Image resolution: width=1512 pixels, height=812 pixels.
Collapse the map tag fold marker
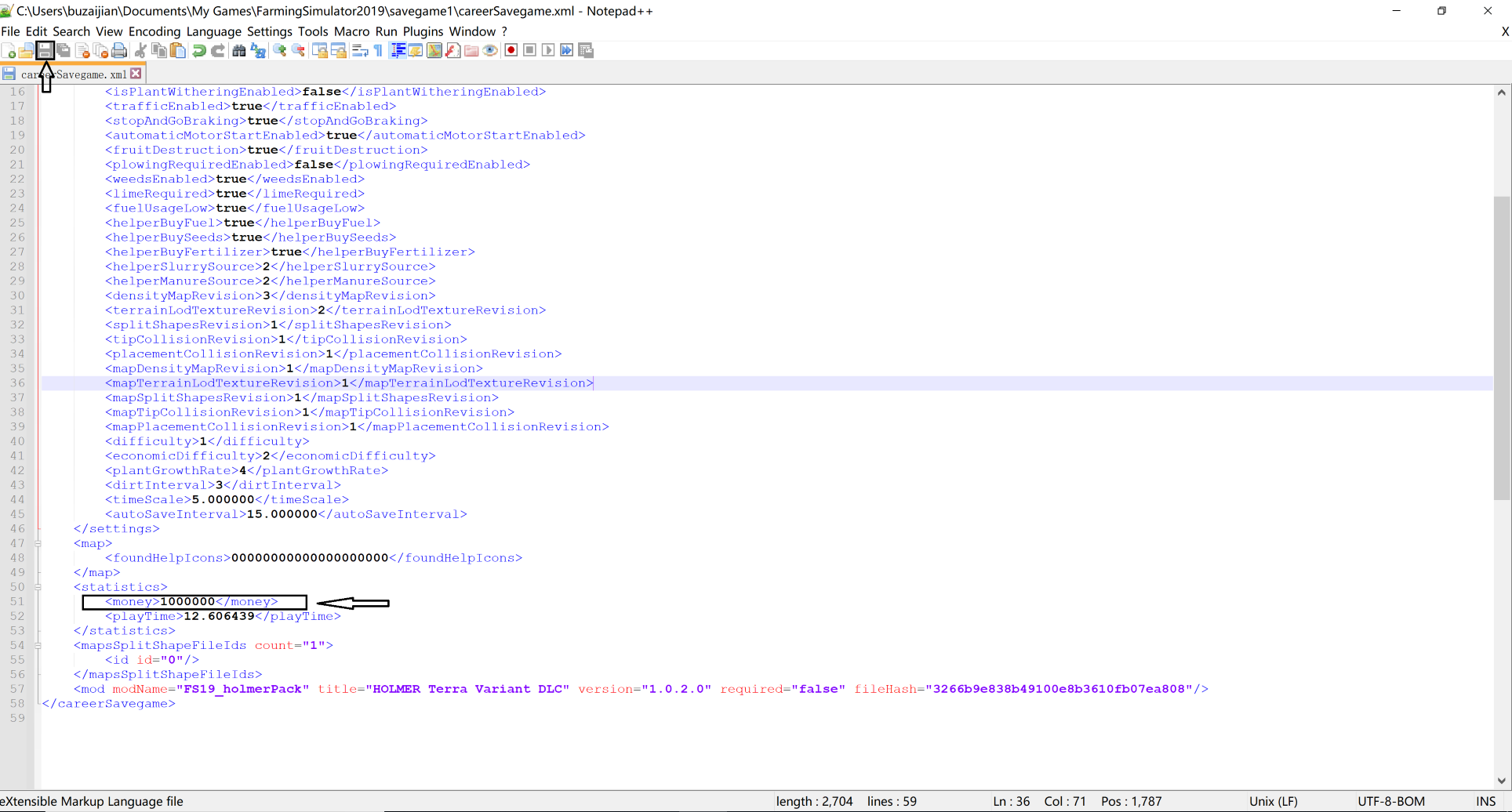point(38,543)
